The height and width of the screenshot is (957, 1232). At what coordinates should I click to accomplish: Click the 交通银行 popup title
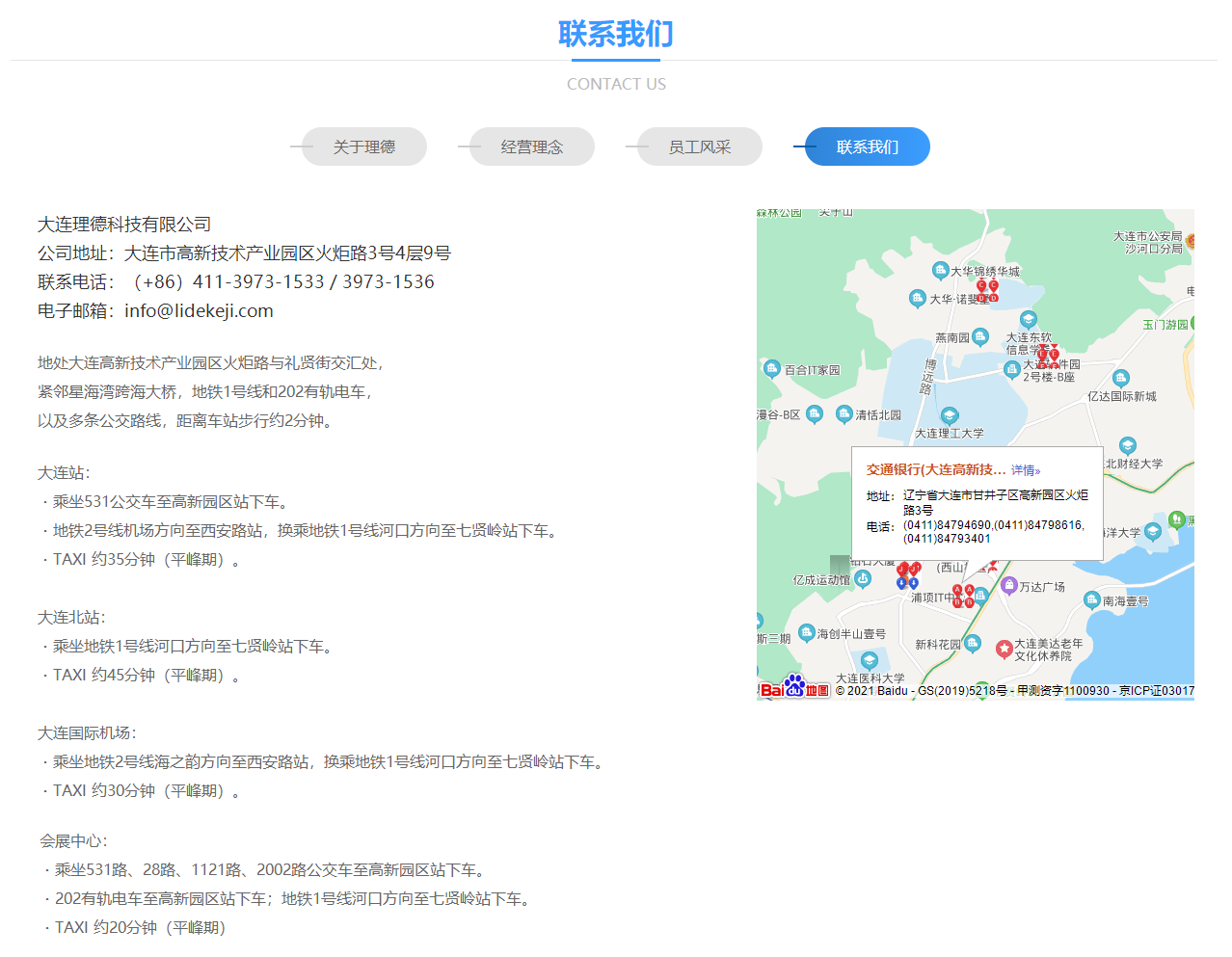[936, 469]
